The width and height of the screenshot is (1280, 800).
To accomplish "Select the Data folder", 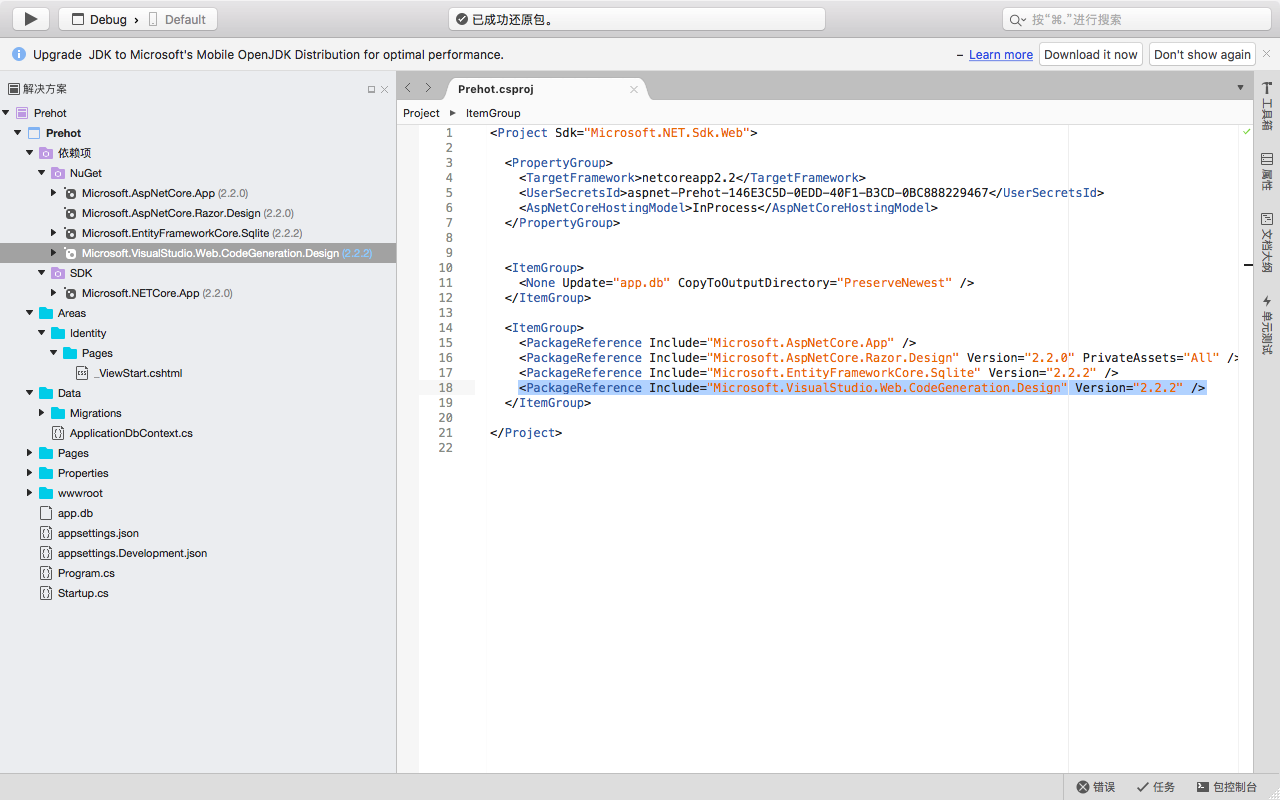I will click(69, 393).
